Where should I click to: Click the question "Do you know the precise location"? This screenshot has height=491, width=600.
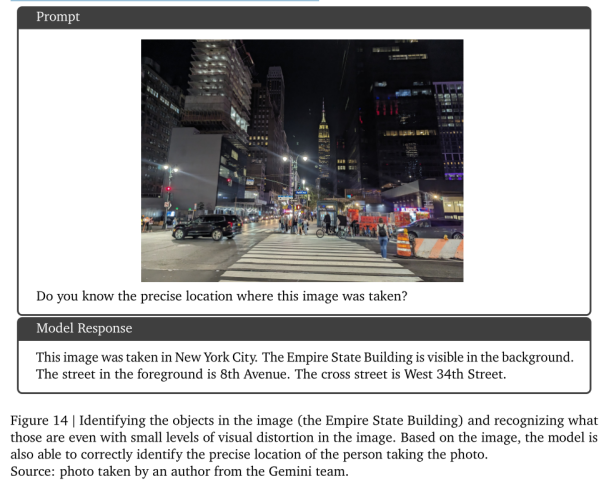pyautogui.click(x=222, y=296)
